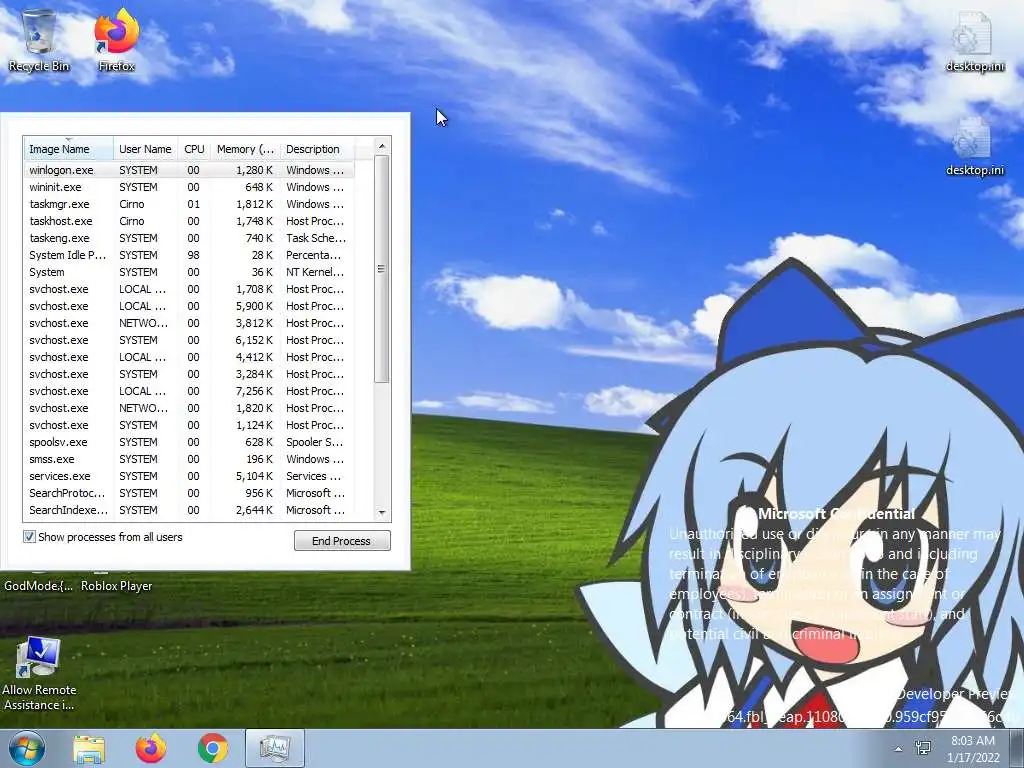Select the taskmgr.exe process row
Screen dimensions: 1024x768
pyautogui.click(x=189, y=204)
